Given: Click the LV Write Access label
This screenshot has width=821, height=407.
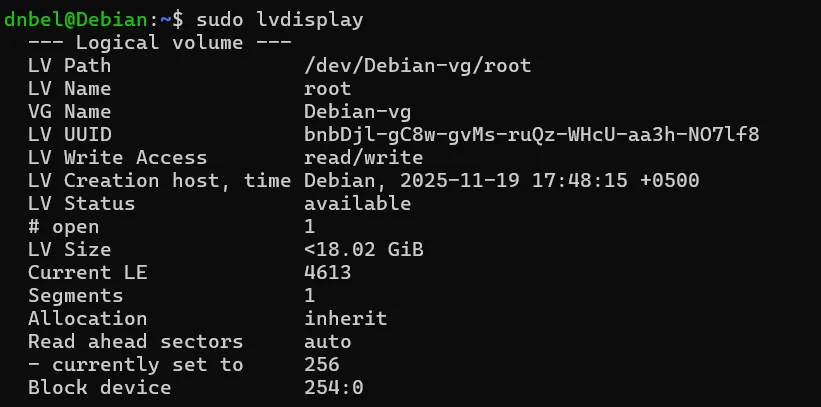Looking at the screenshot, I should coord(117,158).
